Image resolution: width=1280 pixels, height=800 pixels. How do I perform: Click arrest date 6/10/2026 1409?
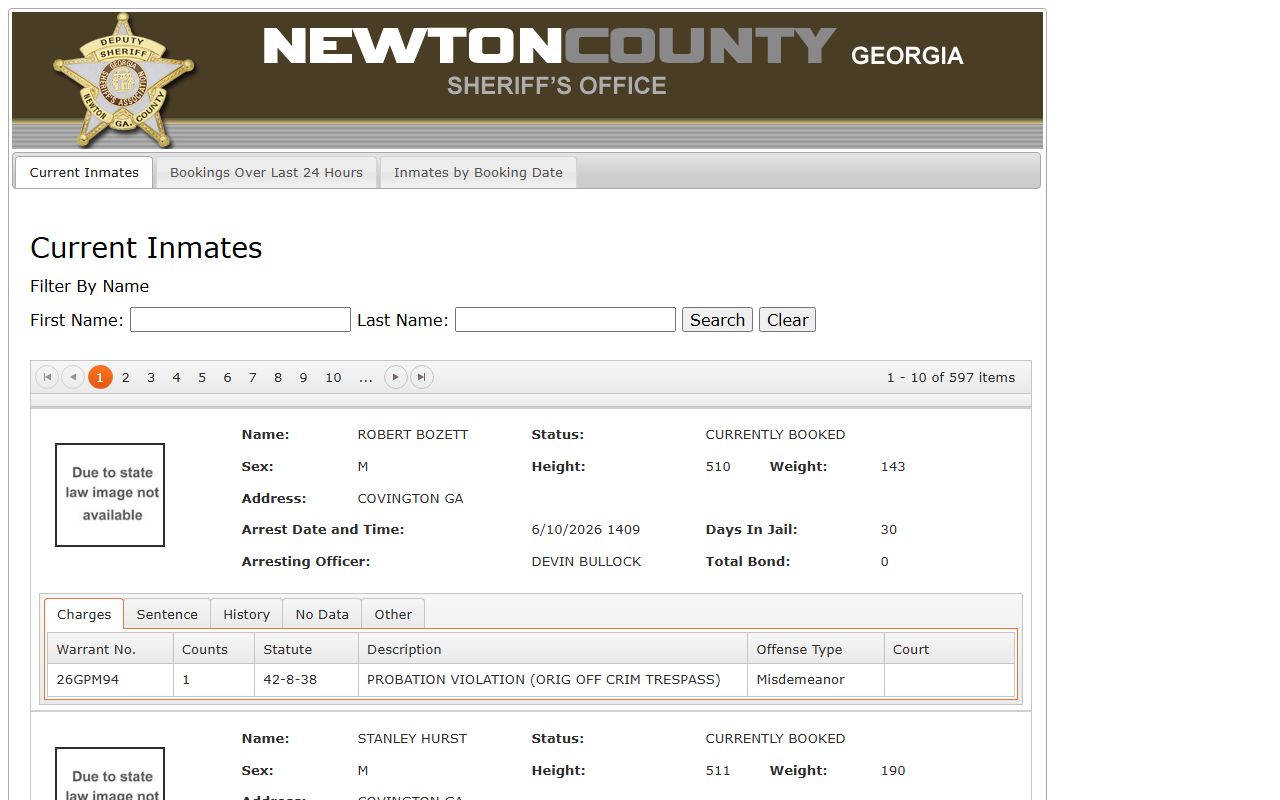pos(586,529)
